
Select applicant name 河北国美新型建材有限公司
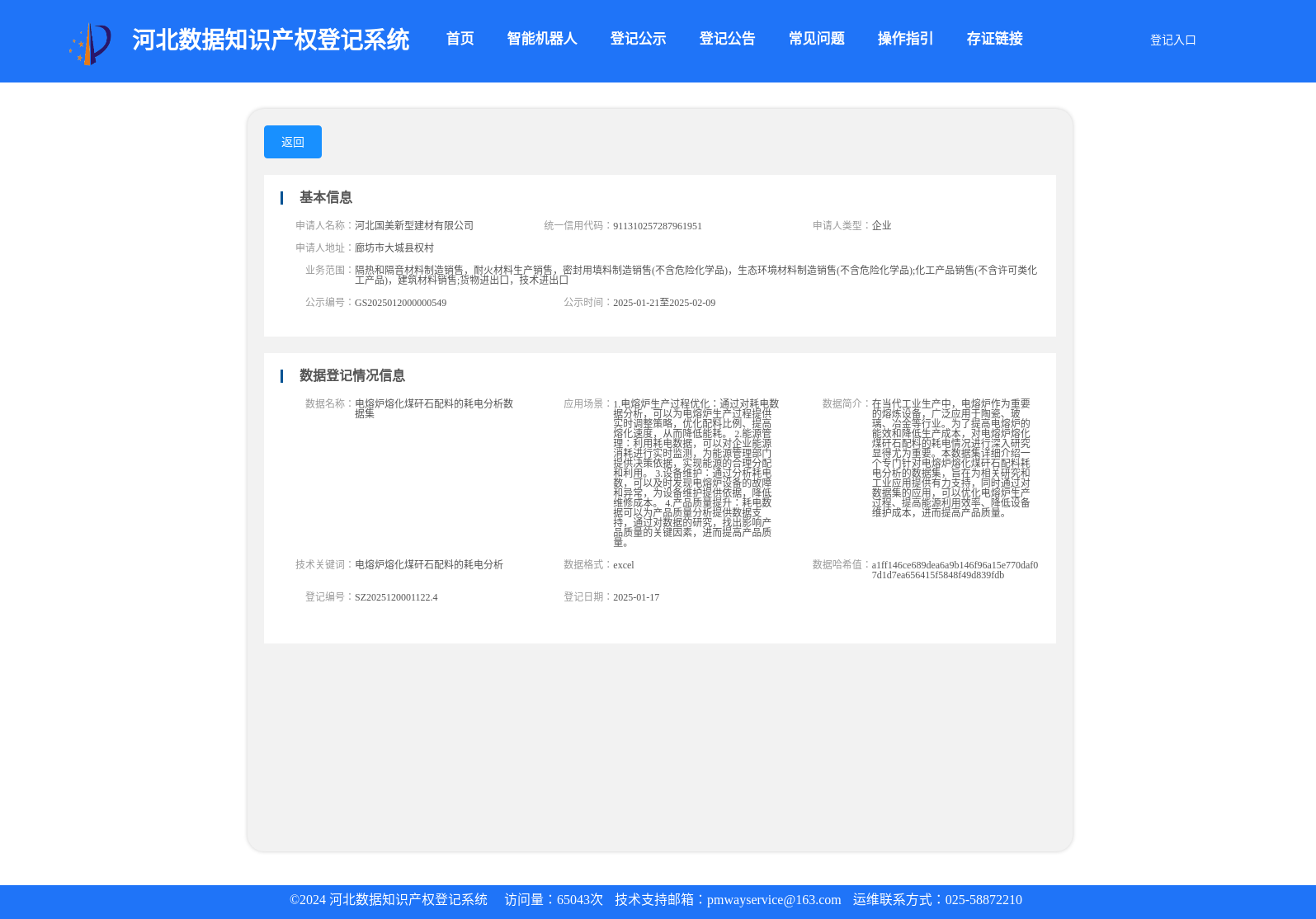414,225
